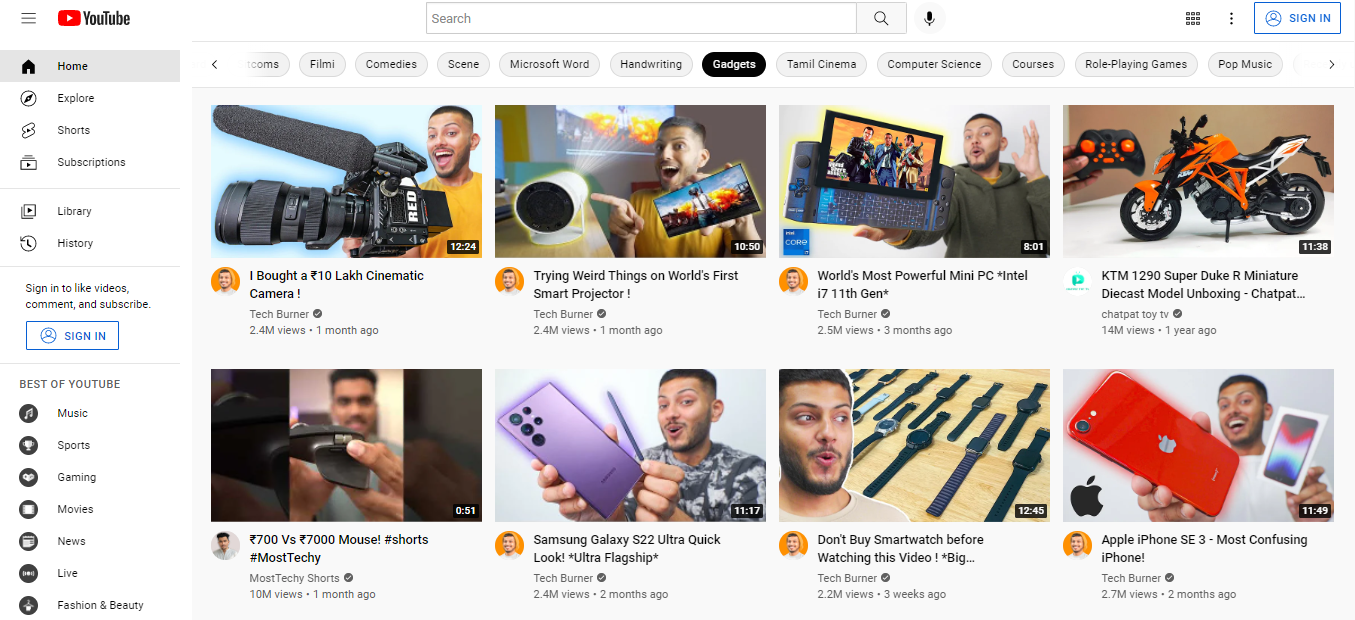Viewport: 1355px width, 620px height.
Task: Select the Comedies chip
Action: point(391,64)
